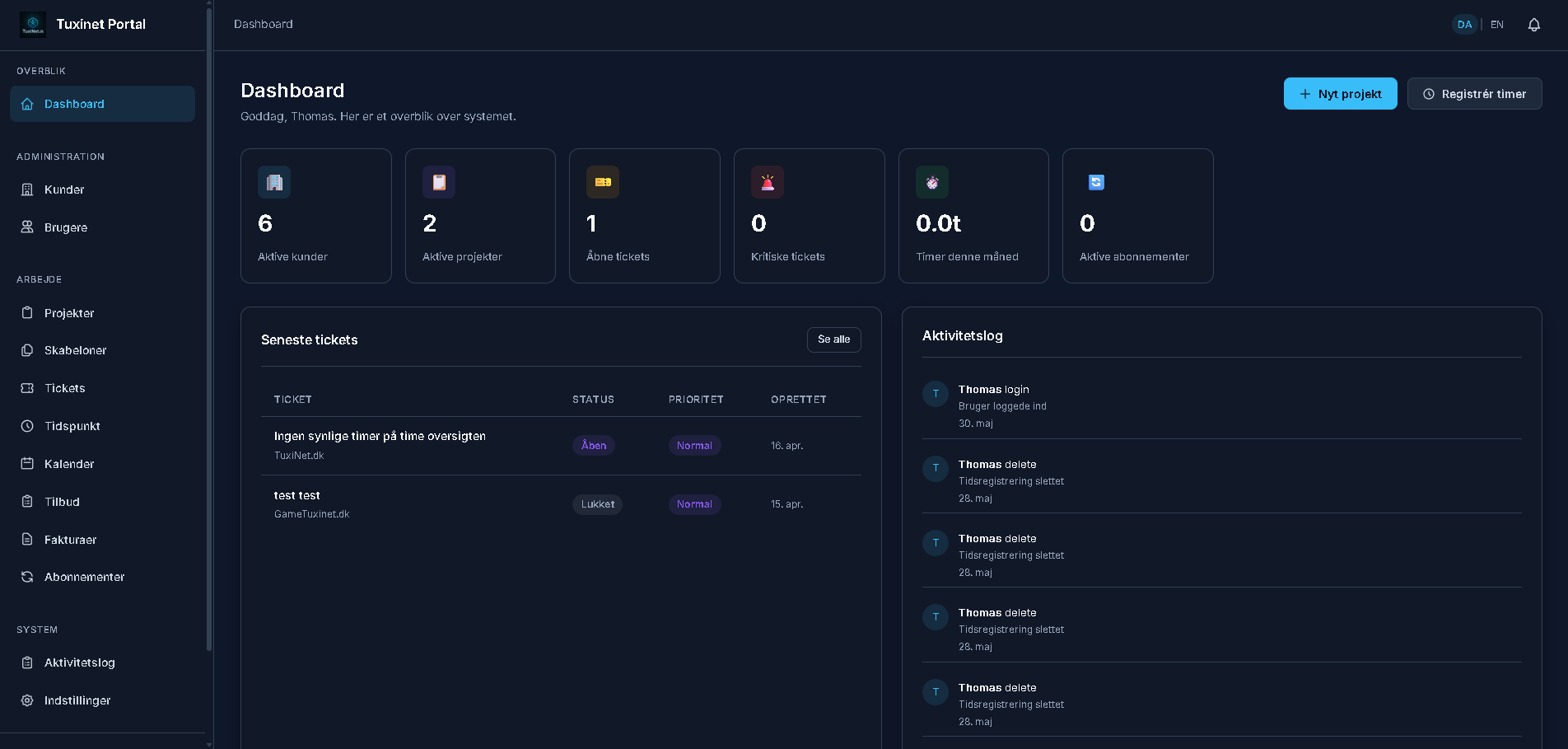Image resolution: width=1568 pixels, height=749 pixels.
Task: Click the Tilbud document icon
Action: tap(27, 502)
